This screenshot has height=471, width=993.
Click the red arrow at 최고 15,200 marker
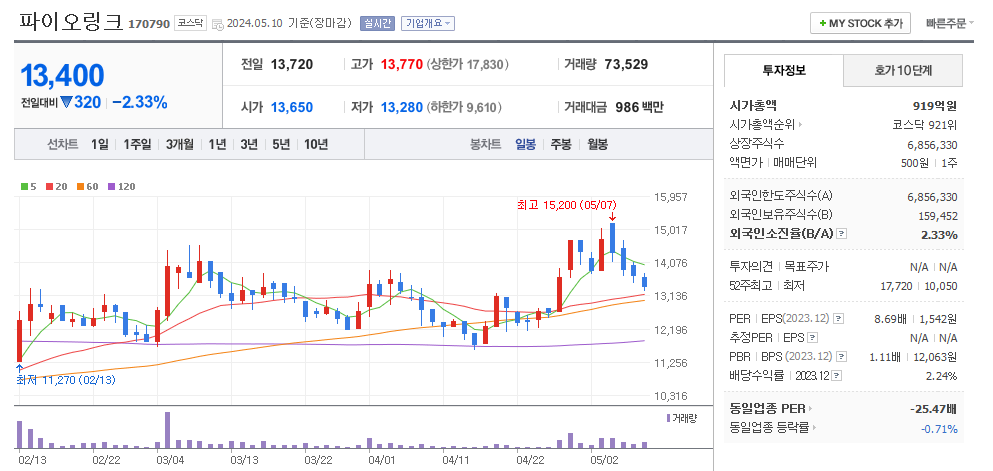coord(612,217)
